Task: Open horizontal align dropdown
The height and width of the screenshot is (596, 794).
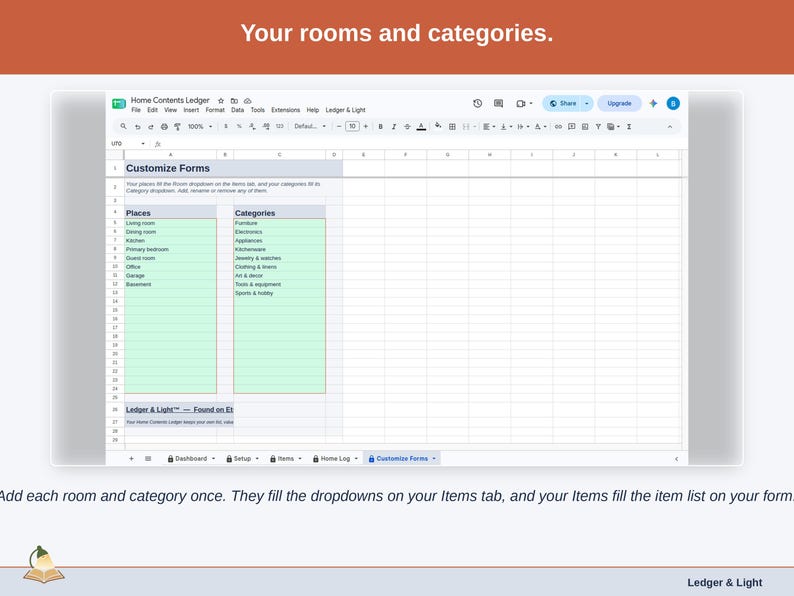Action: point(489,127)
